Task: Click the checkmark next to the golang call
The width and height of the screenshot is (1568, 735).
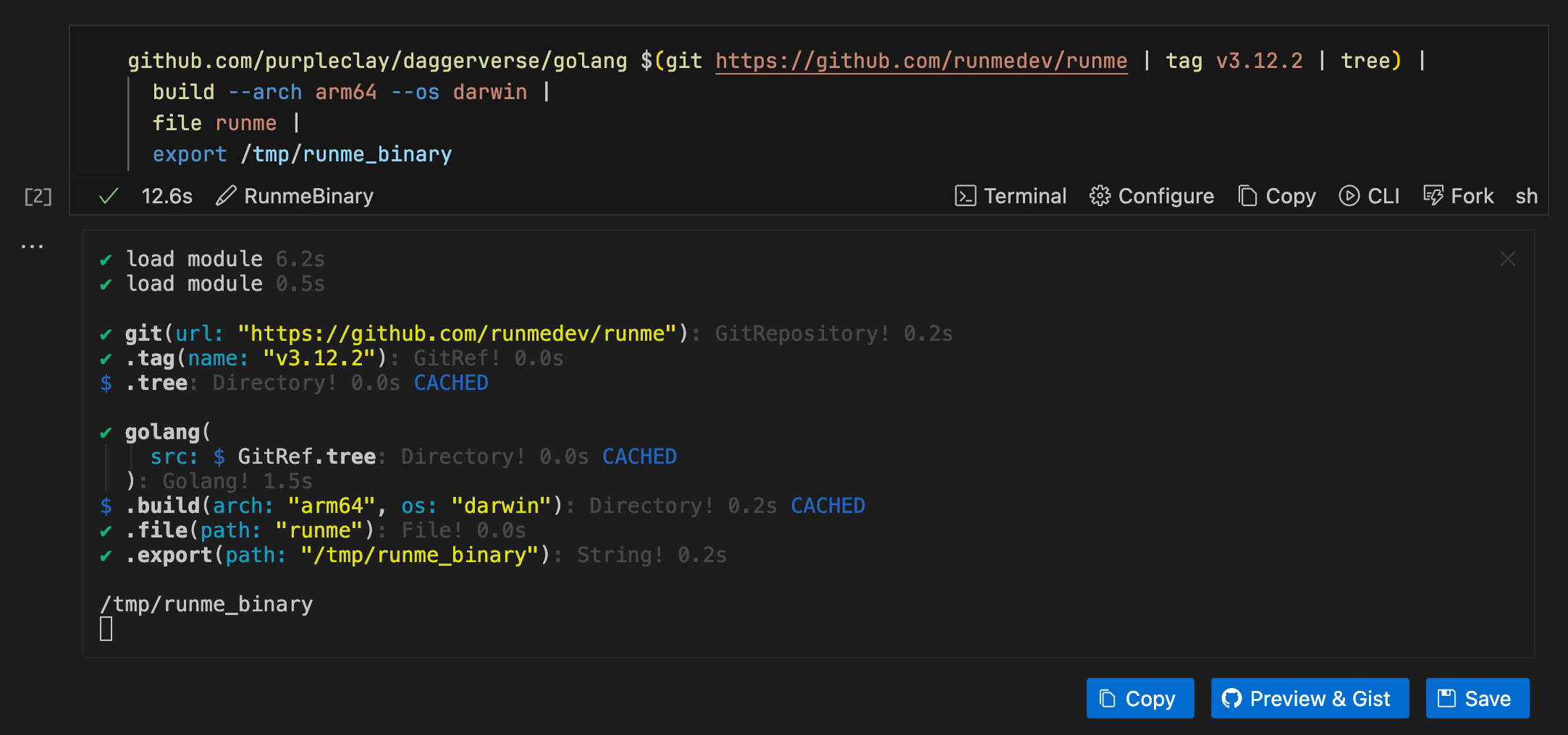Action: click(106, 431)
